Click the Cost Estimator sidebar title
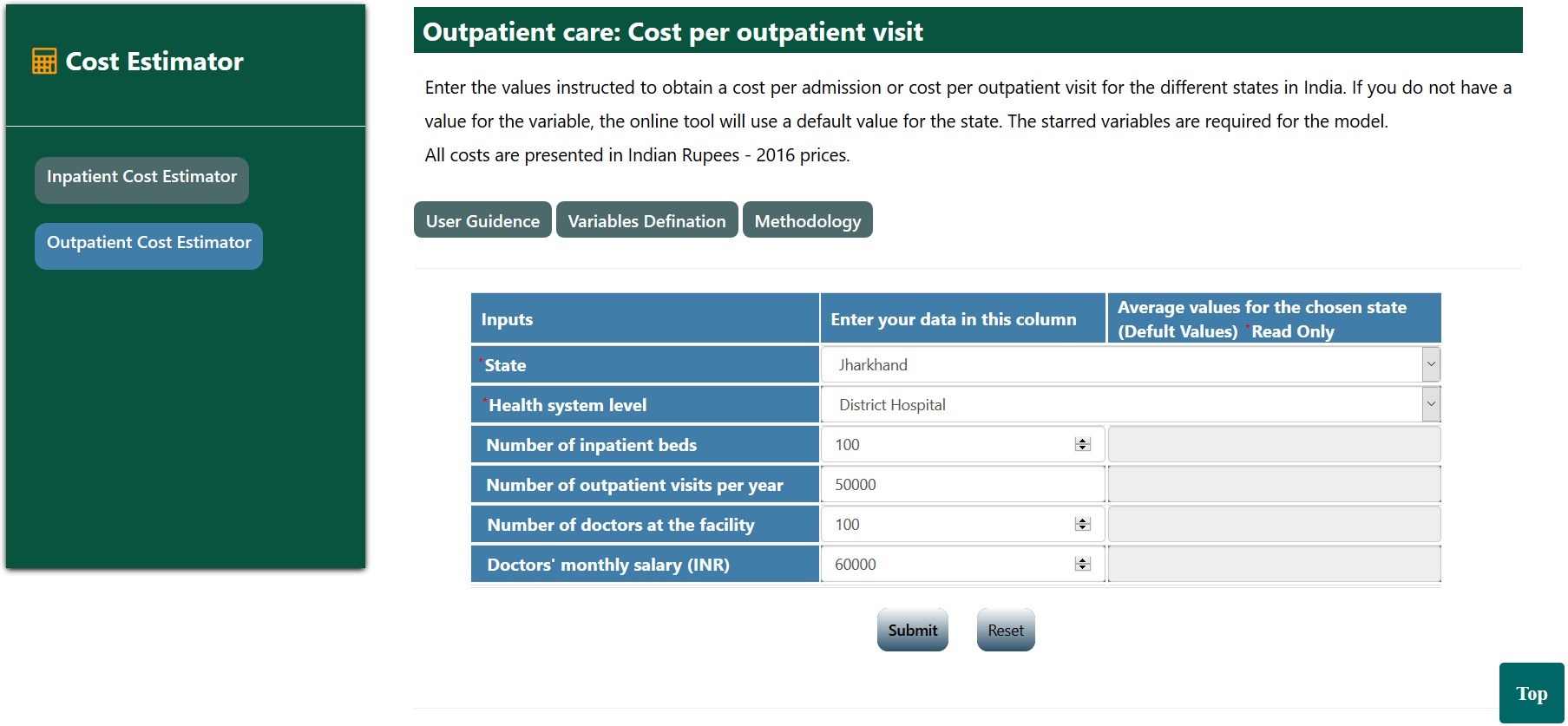Screen dimensions: 1568x726 pos(154,62)
